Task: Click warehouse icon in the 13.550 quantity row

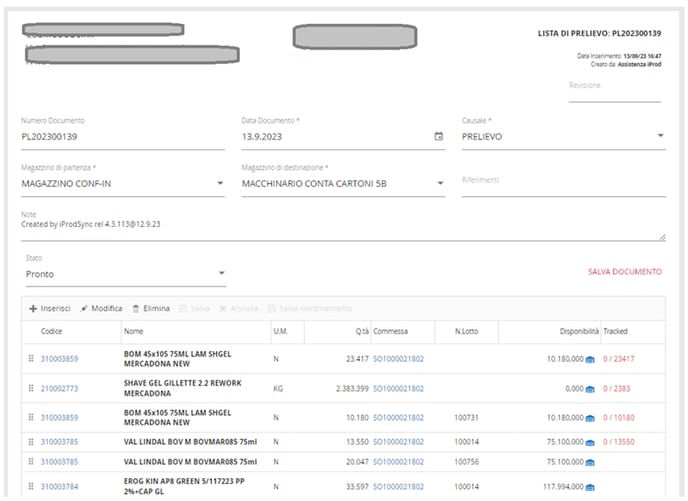Action: 590,442
